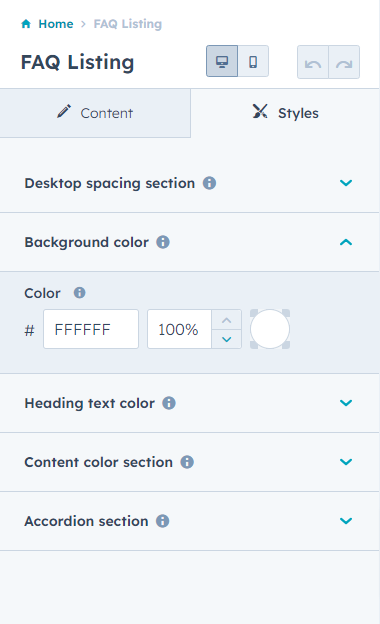This screenshot has height=624, width=380.
Task: Decrease opacity with down stepper arrow
Action: pos(226,339)
